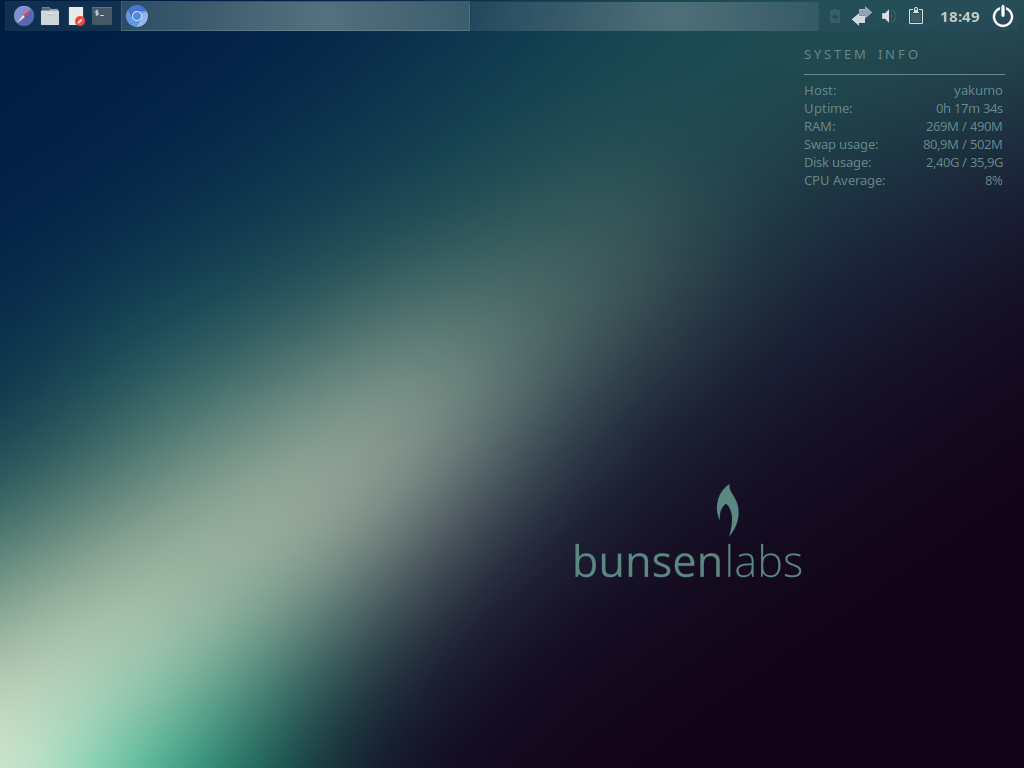Viewport: 1024px width, 768px height.
Task: Click the hostname value "yakumo"
Action: click(x=978, y=91)
